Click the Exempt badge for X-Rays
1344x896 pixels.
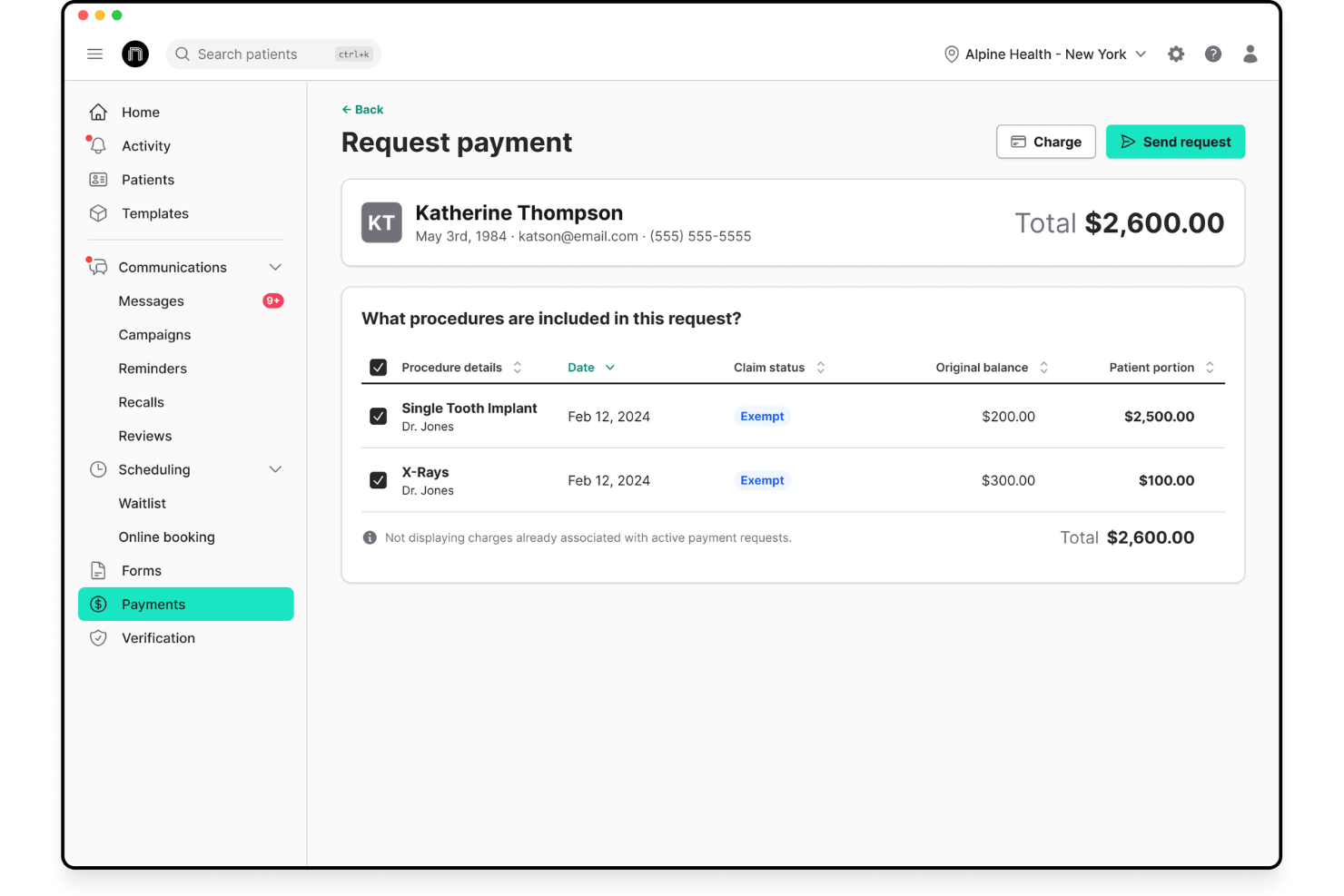[762, 480]
